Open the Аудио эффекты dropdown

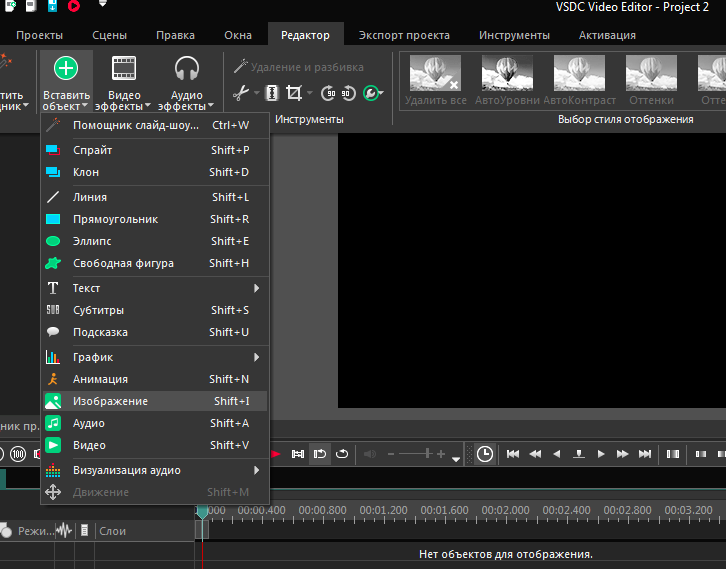[186, 82]
